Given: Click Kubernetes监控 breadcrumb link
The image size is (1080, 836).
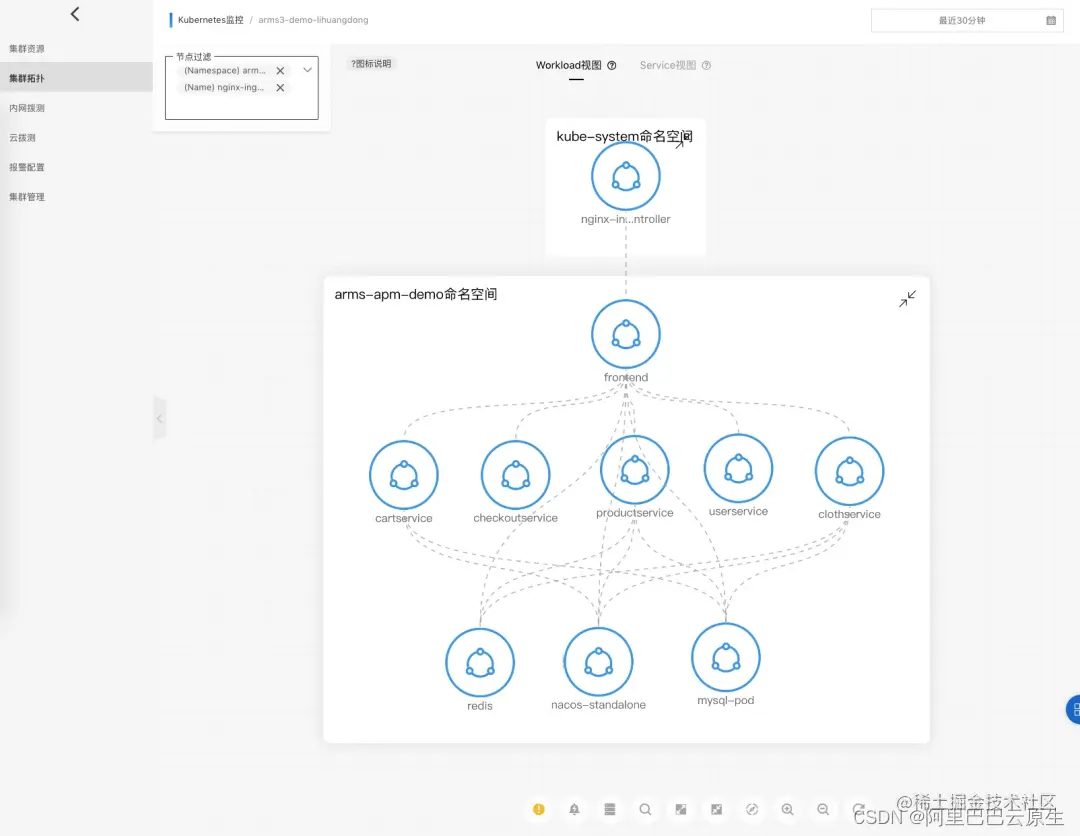Looking at the screenshot, I should point(210,20).
